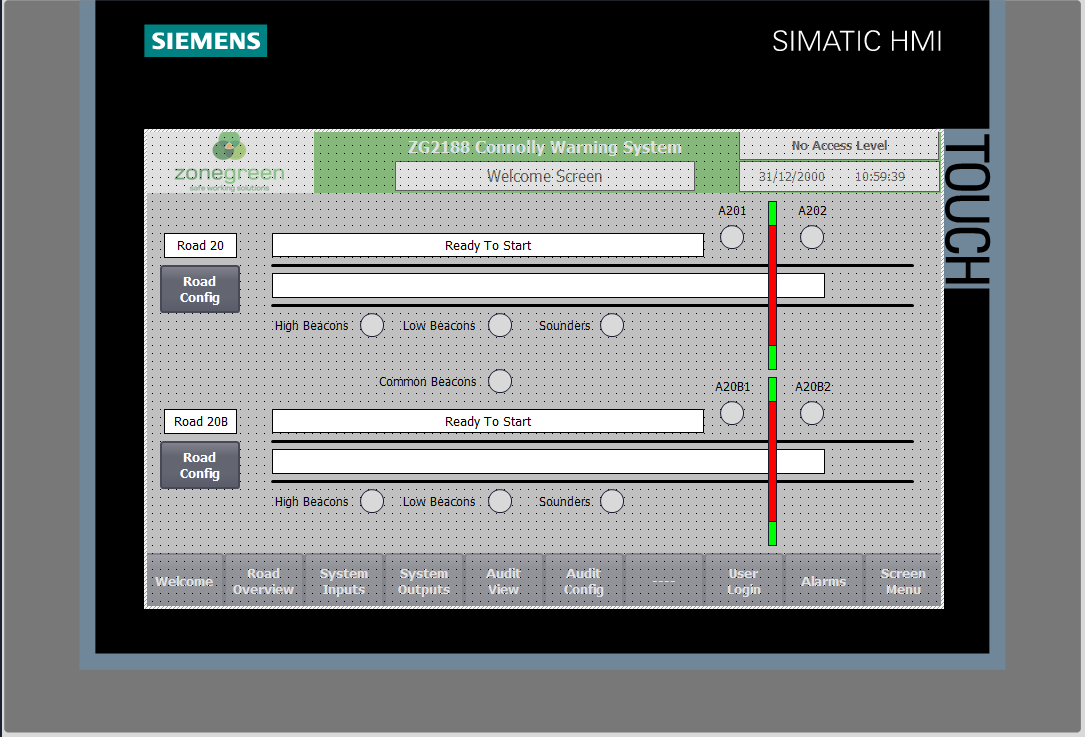The height and width of the screenshot is (737, 1085).
Task: Click the A201 indicator lamp
Action: click(732, 237)
